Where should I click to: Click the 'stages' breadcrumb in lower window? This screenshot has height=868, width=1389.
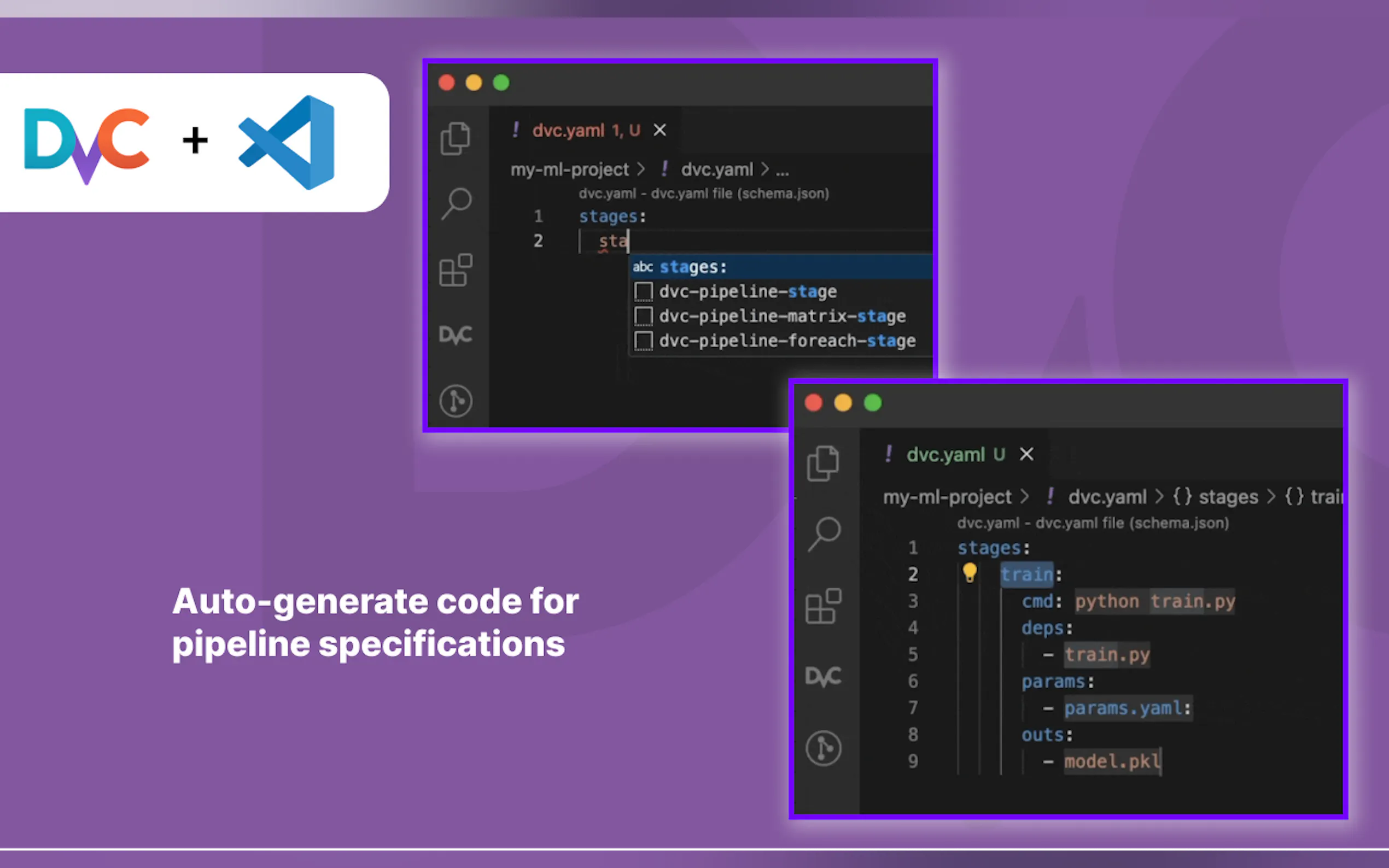[1228, 496]
